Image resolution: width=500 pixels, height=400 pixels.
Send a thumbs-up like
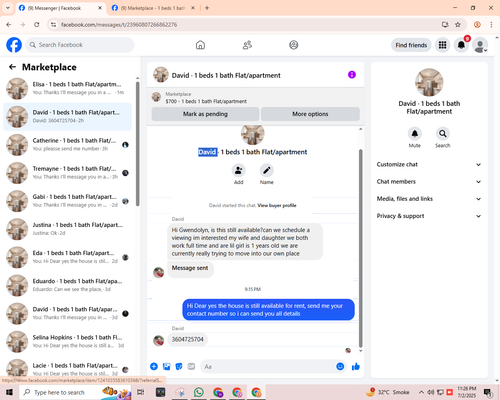click(356, 367)
